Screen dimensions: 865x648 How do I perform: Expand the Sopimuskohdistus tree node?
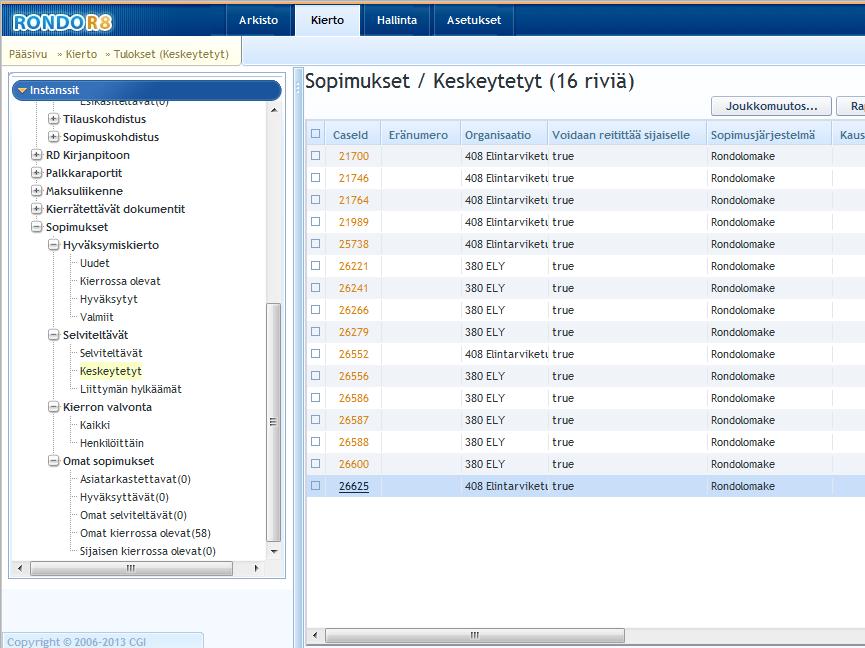click(x=54, y=137)
